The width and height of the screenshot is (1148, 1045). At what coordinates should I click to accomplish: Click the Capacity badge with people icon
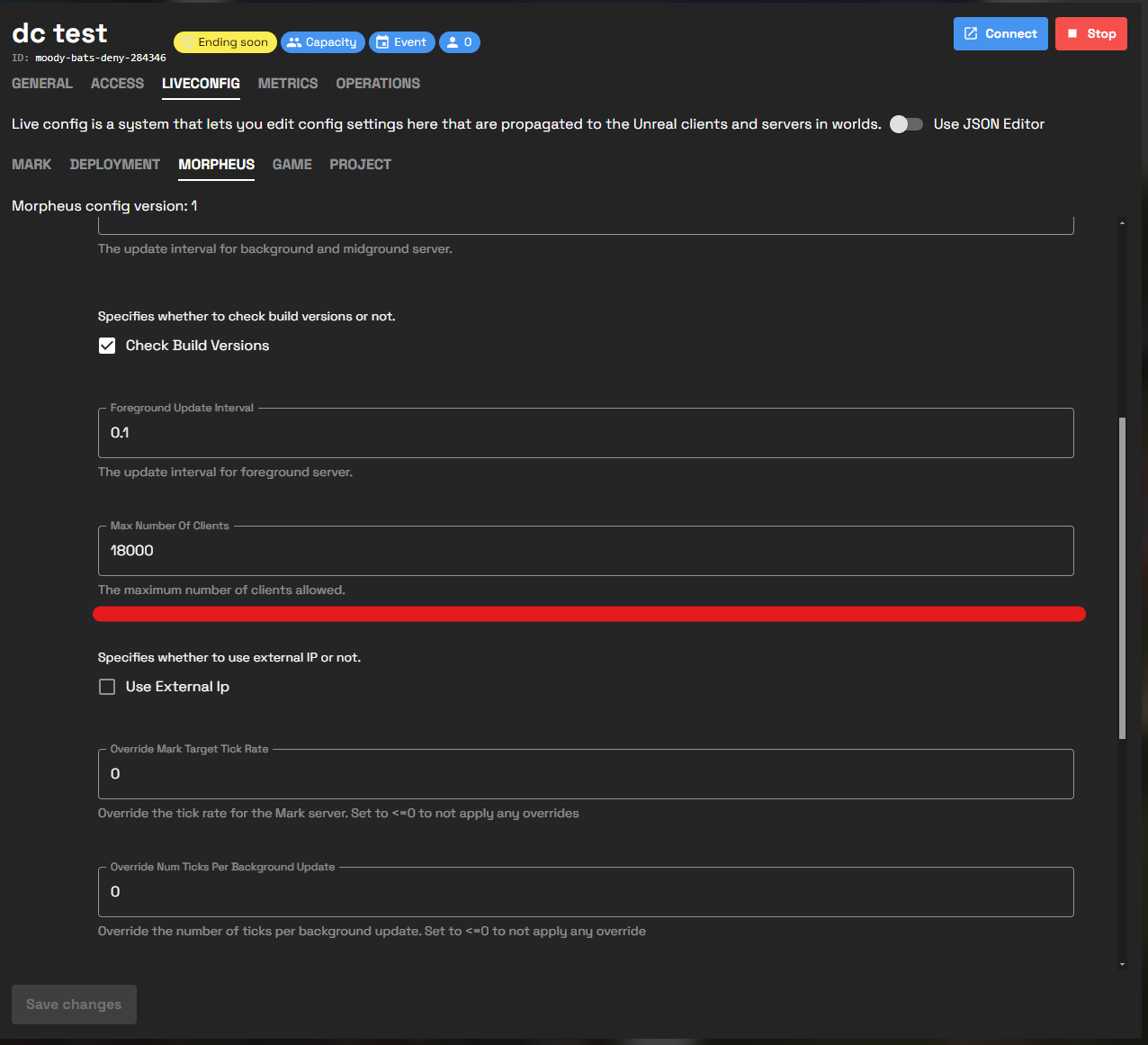pyautogui.click(x=322, y=42)
